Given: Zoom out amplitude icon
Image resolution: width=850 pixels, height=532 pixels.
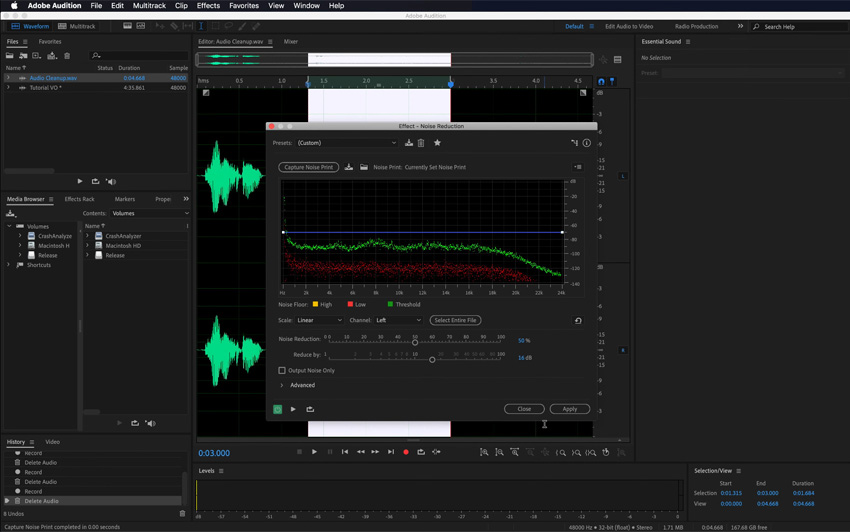Looking at the screenshot, I should click(x=499, y=452).
